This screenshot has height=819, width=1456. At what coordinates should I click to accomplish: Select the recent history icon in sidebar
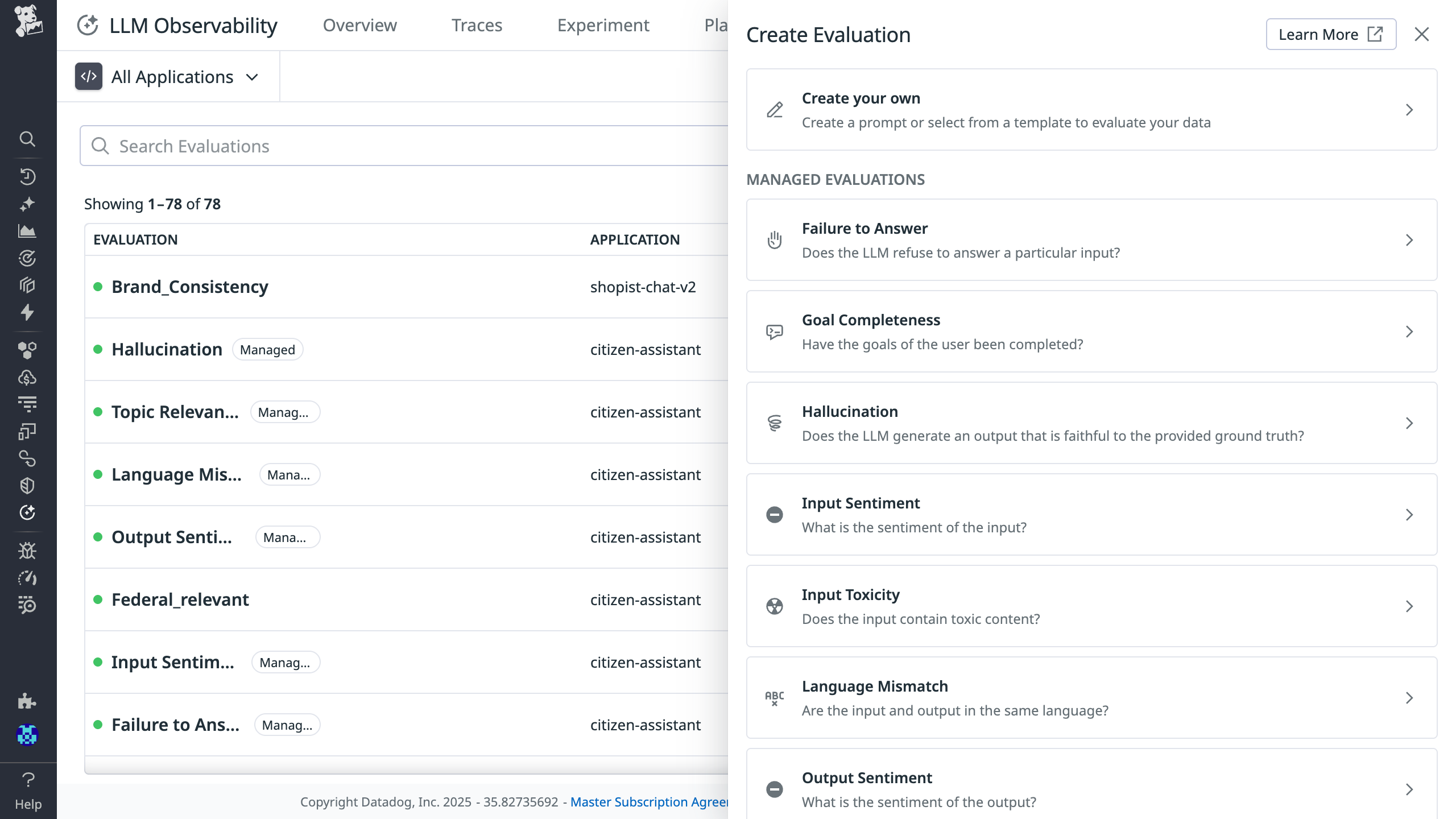coord(27,176)
